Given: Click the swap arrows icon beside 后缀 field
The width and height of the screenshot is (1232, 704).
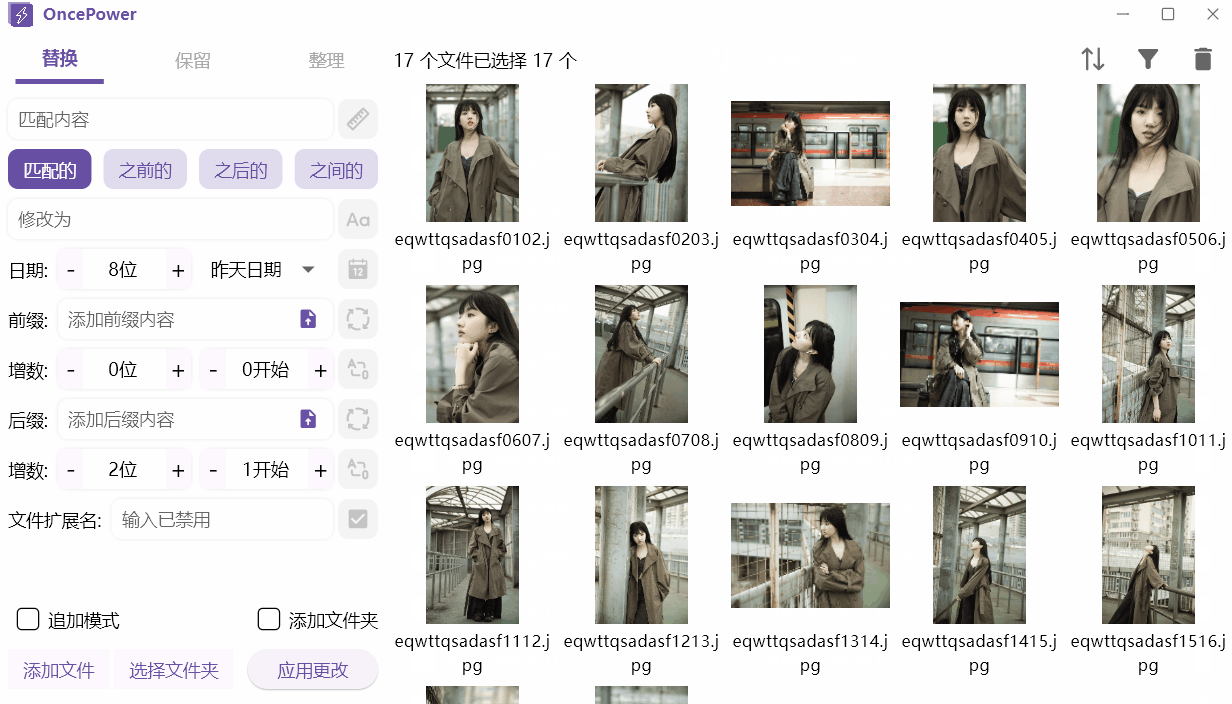Looking at the screenshot, I should pos(357,420).
